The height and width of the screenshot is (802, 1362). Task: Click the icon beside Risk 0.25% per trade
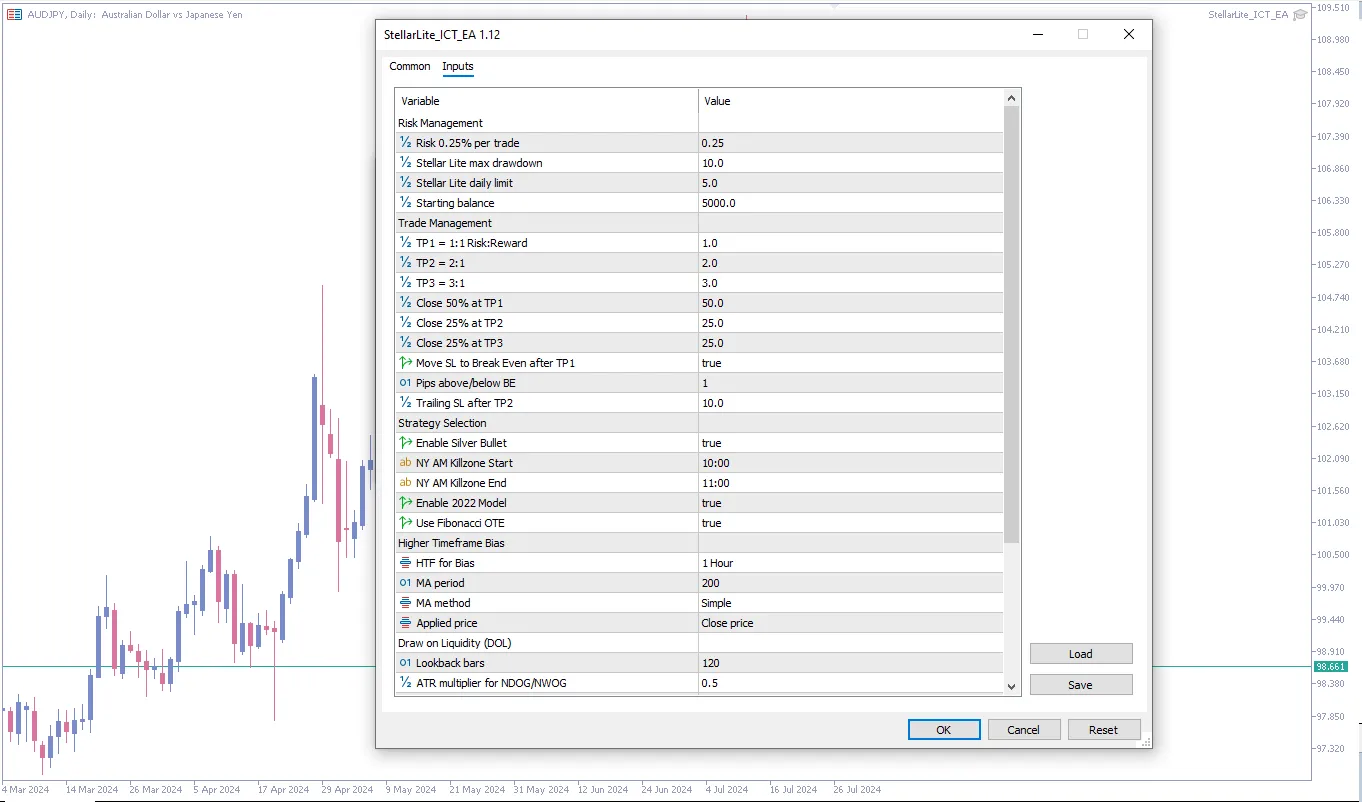pos(405,143)
